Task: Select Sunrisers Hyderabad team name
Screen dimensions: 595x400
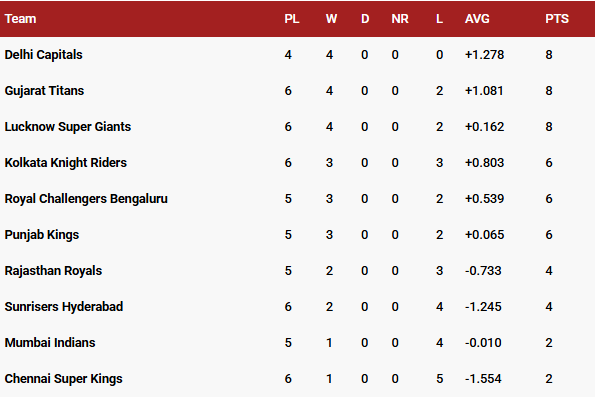Action: tap(64, 307)
